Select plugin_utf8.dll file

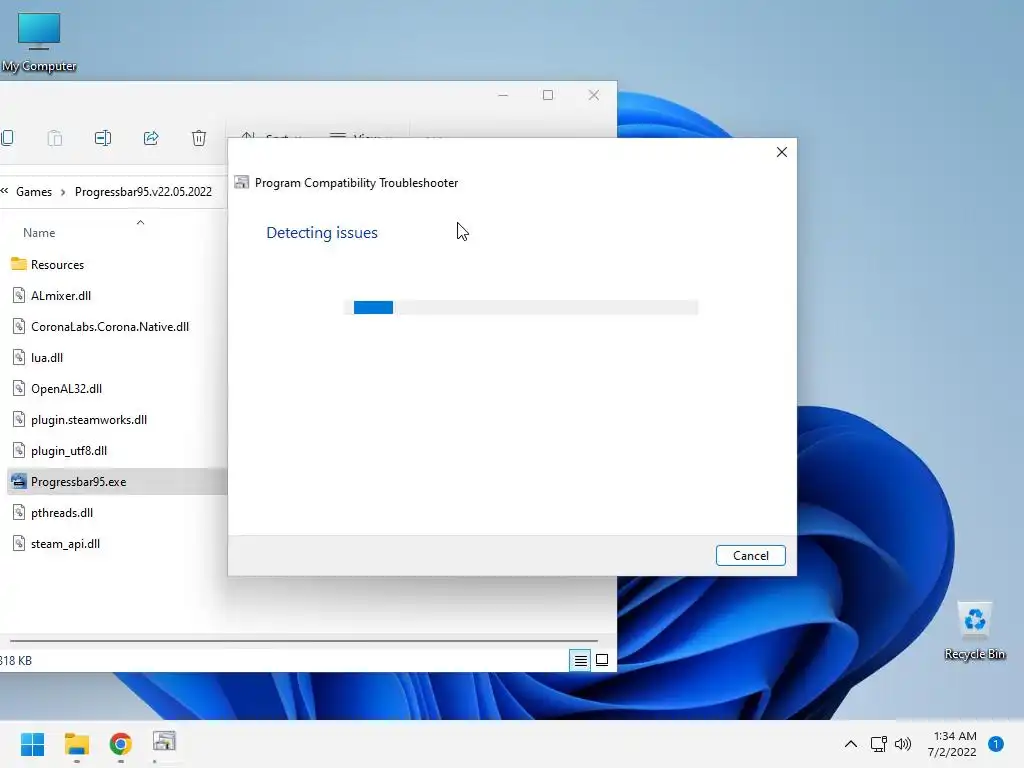69,451
